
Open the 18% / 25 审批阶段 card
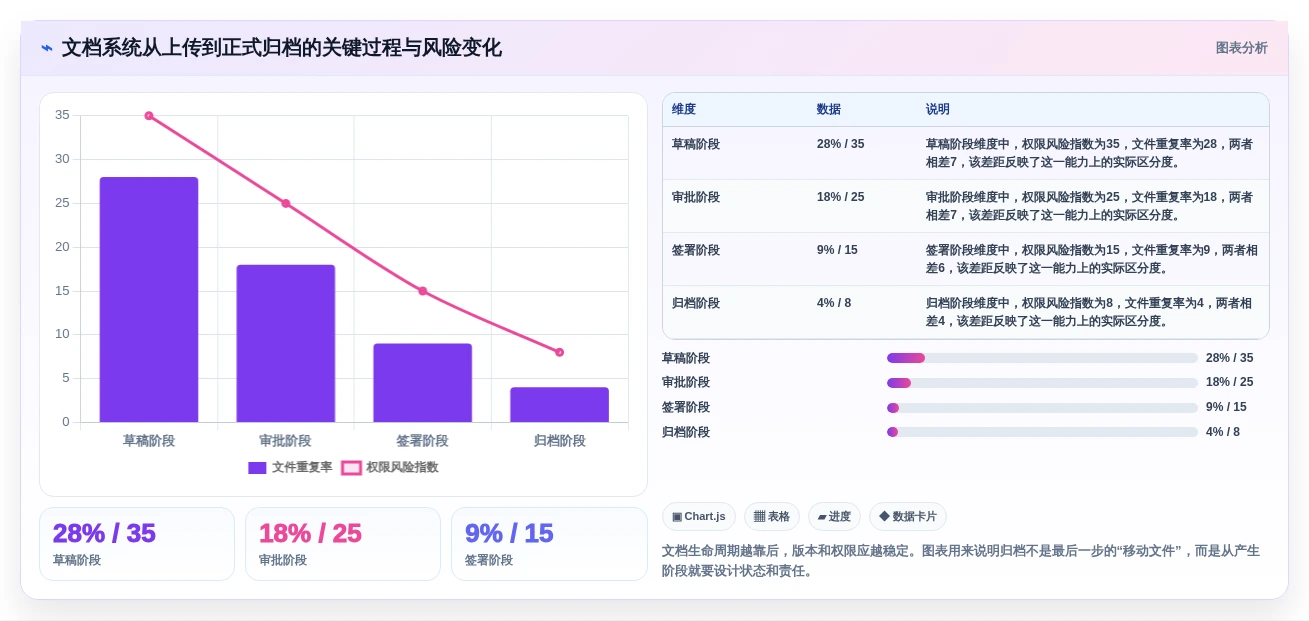[343, 544]
